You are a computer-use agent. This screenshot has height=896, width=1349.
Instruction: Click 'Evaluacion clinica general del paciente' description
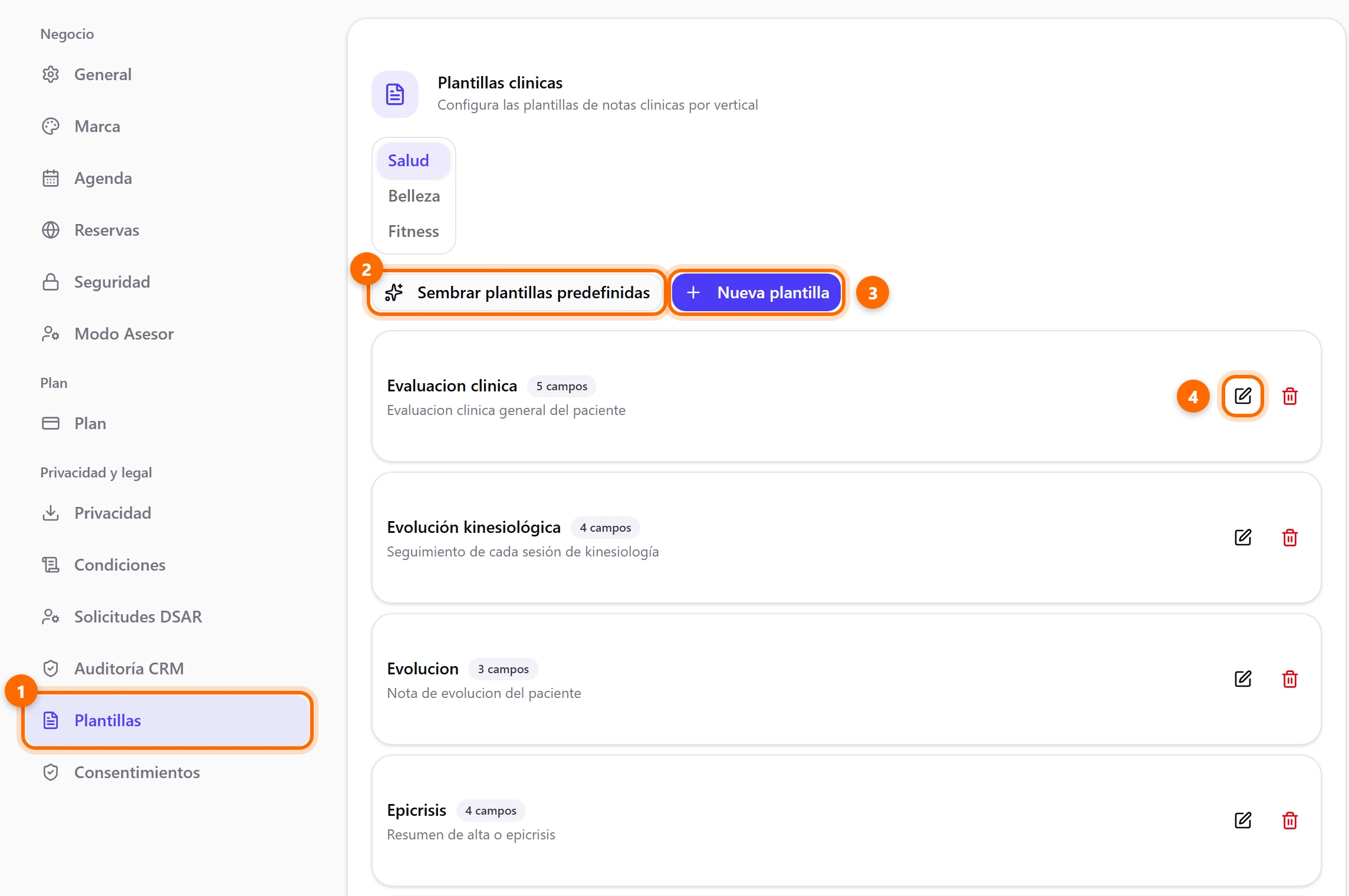tap(506, 410)
